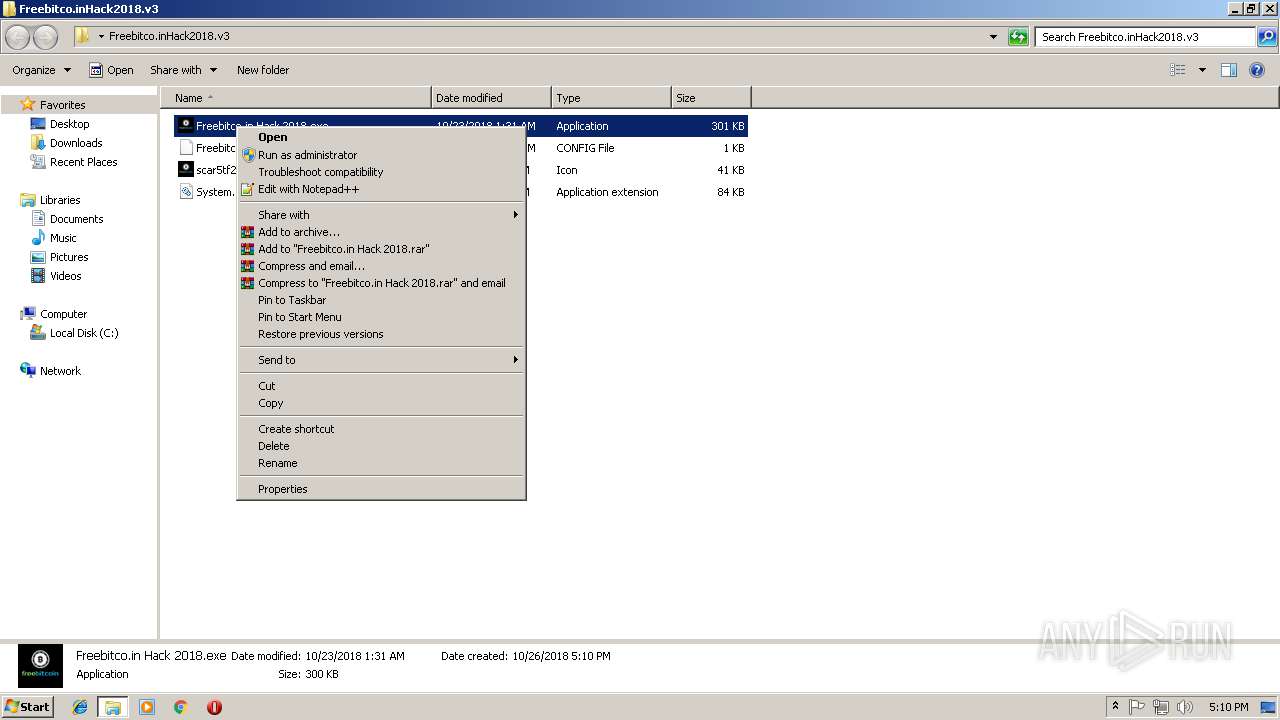Choose Create shortcut

point(381,429)
